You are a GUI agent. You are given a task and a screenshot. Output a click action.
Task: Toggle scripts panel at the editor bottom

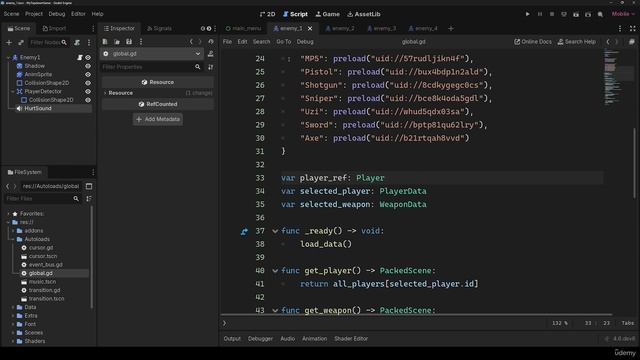[224, 323]
